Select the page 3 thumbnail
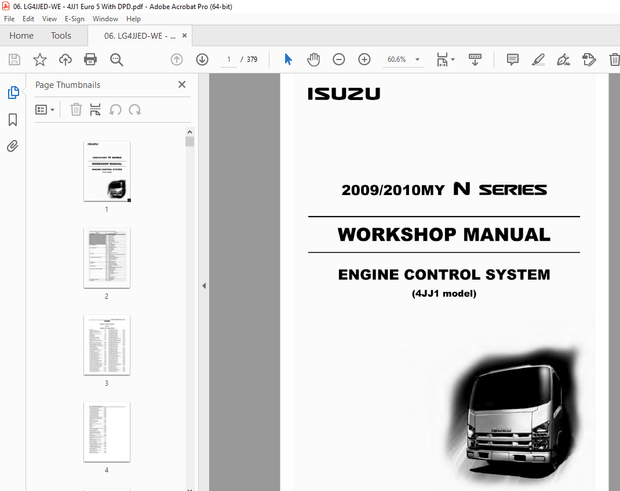Image resolution: width=620 pixels, height=491 pixels. tap(106, 345)
